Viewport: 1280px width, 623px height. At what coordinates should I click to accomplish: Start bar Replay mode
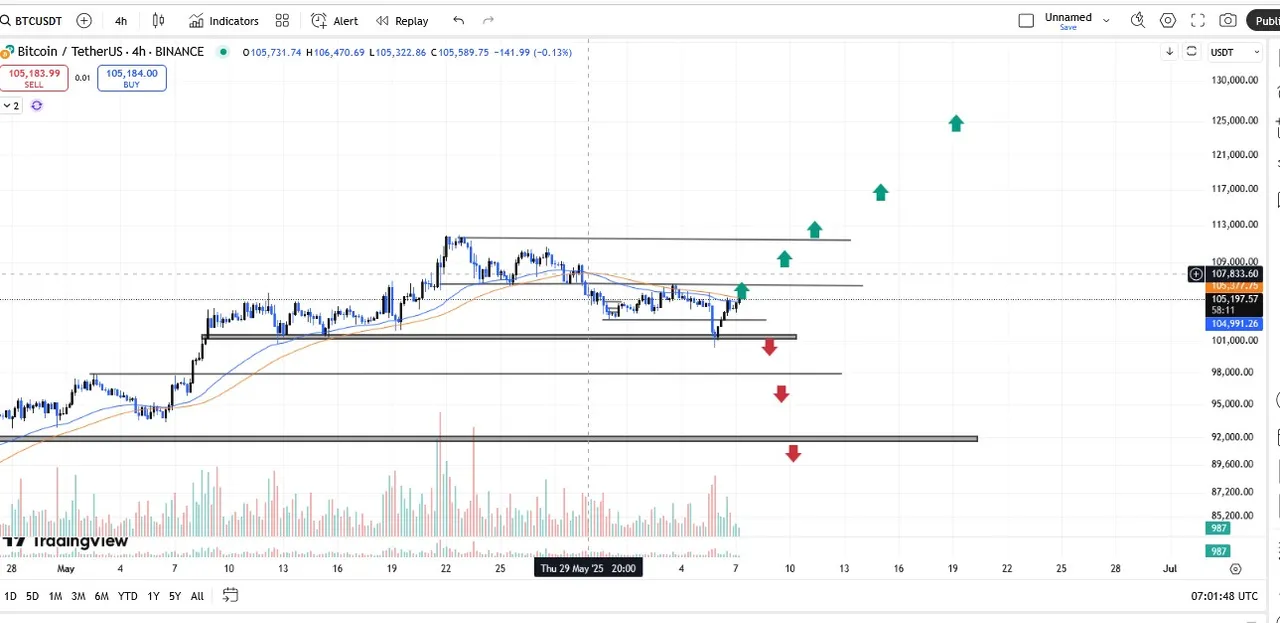[402, 20]
